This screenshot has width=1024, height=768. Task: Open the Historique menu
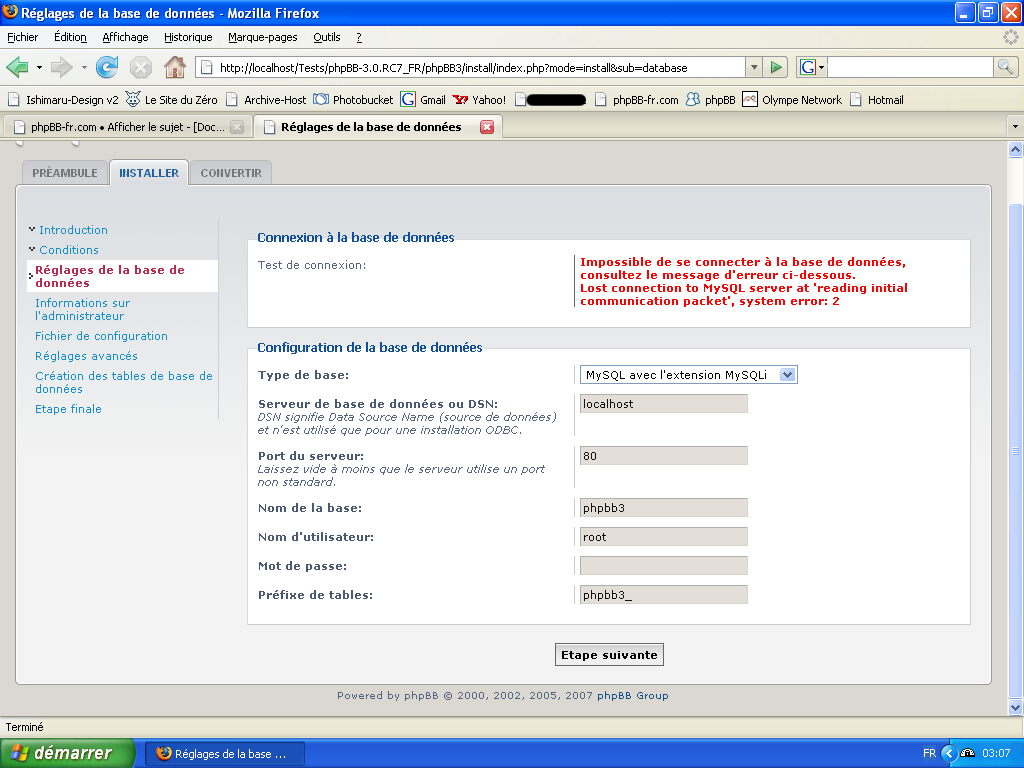click(x=188, y=37)
